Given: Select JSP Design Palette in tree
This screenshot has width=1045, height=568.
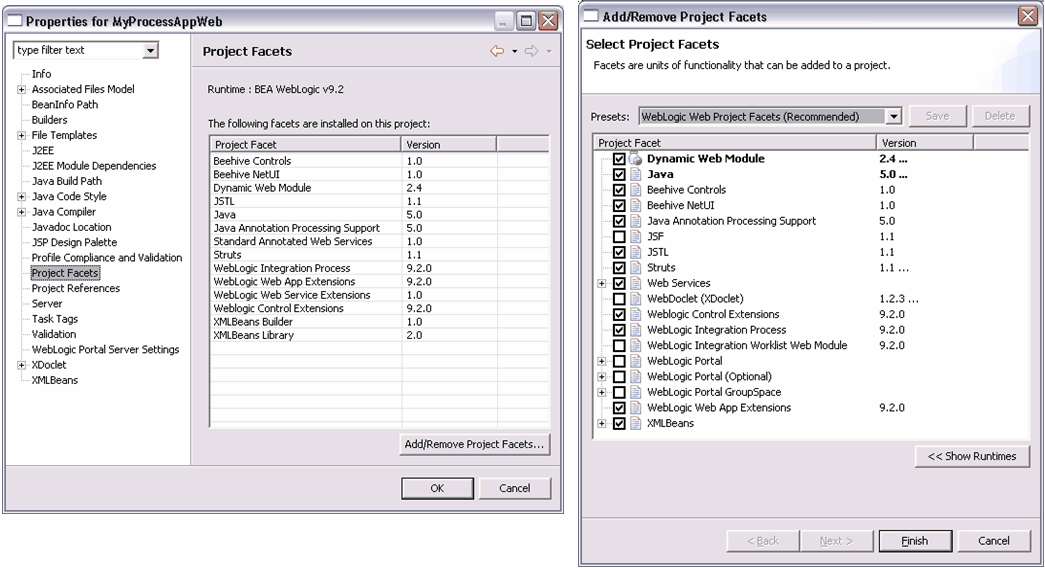Looking at the screenshot, I should click(74, 243).
